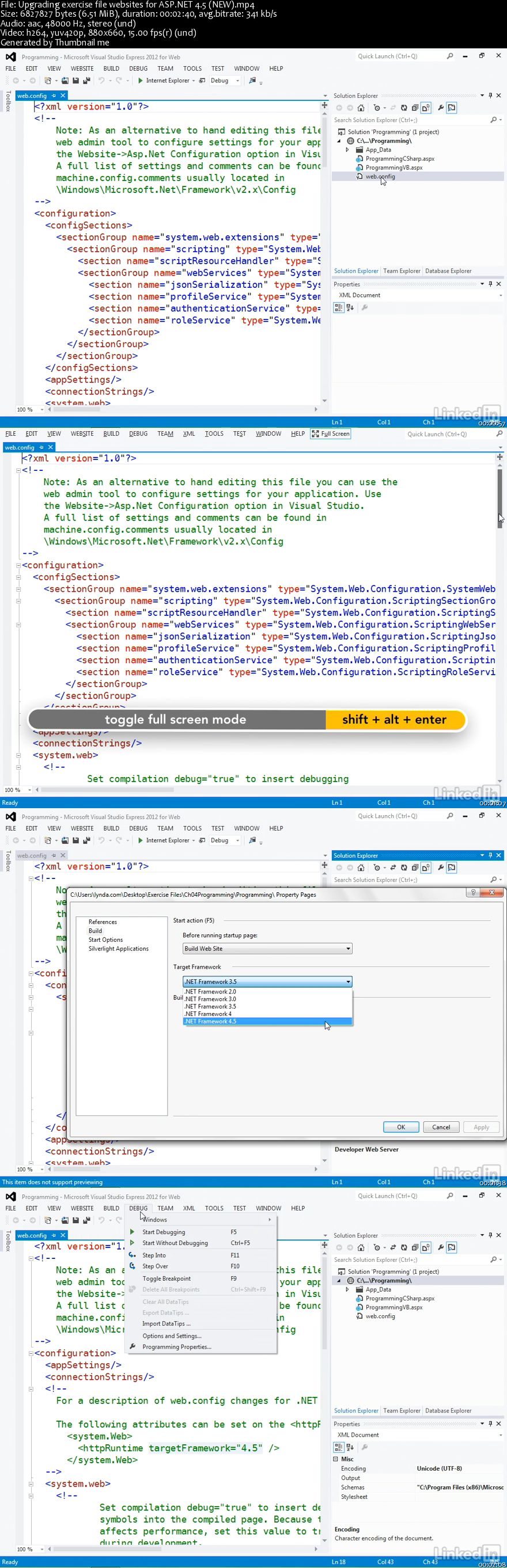Click the Schemas property row
Image resolution: width=507 pixels, height=1568 pixels.
(x=418, y=1487)
